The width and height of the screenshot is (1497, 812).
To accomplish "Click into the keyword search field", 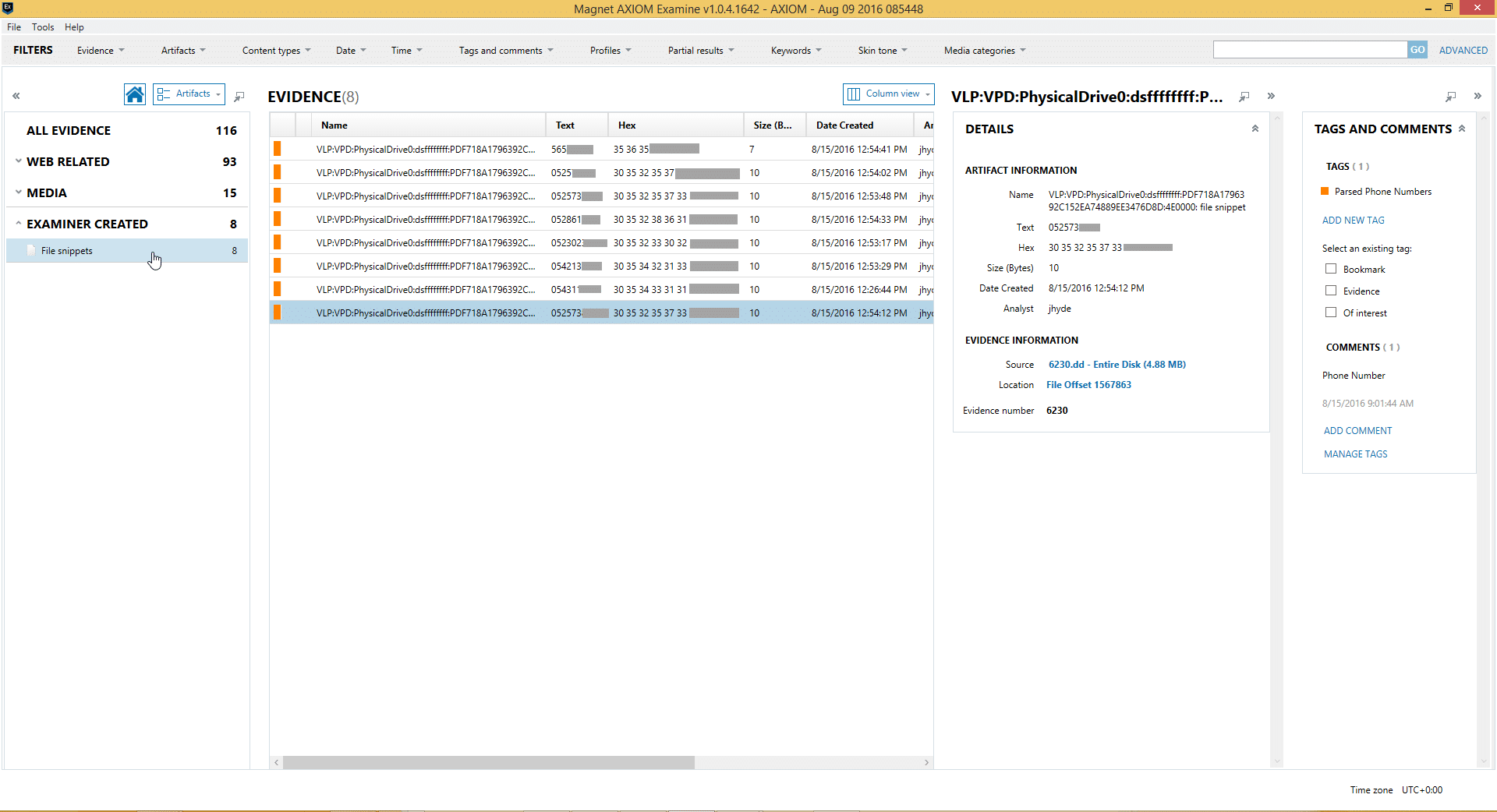I will [1310, 50].
